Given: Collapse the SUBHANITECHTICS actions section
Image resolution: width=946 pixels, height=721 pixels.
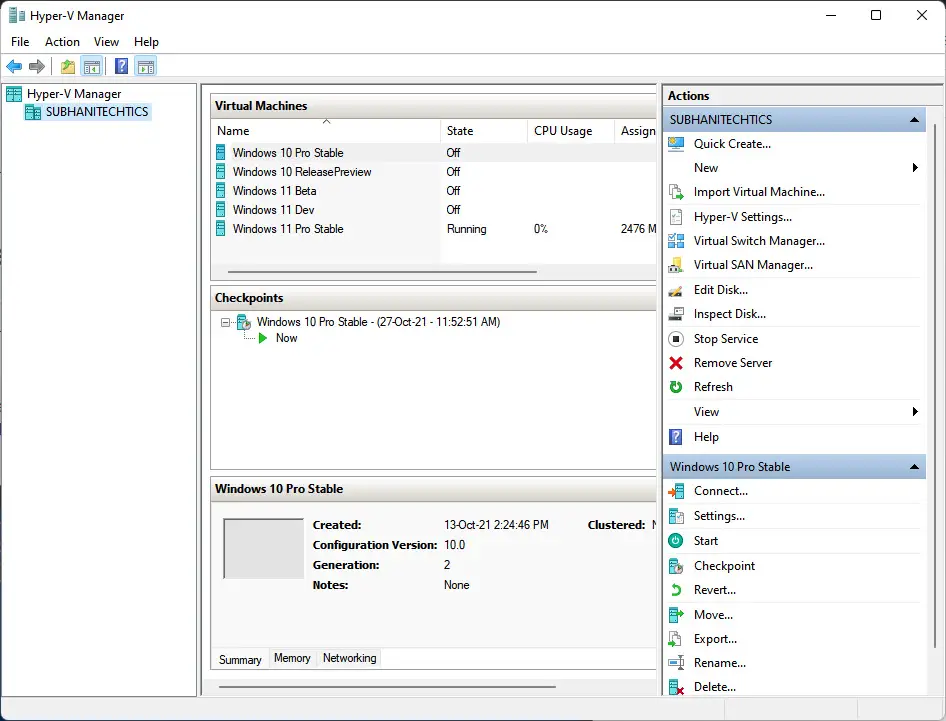Looking at the screenshot, I should [914, 119].
